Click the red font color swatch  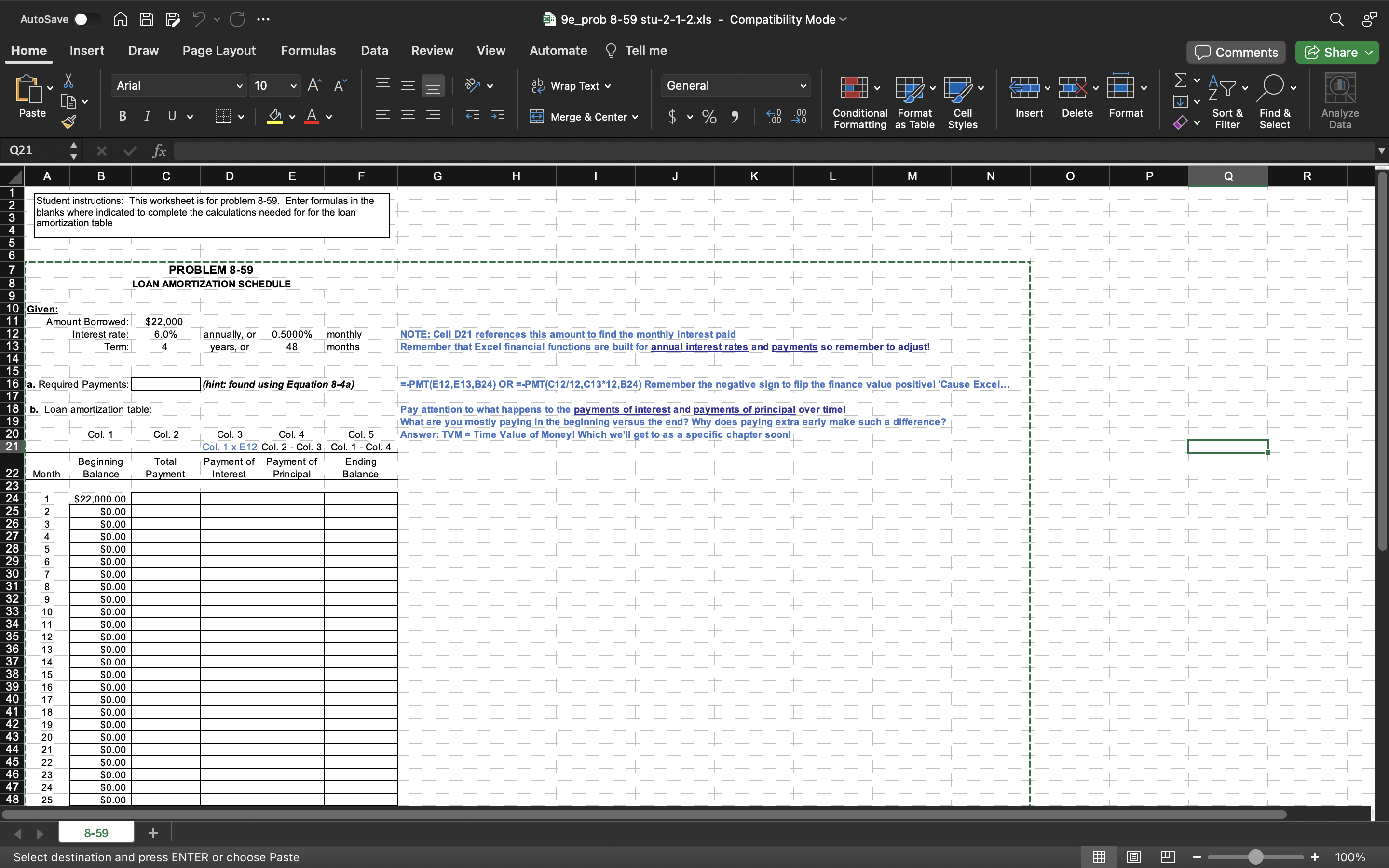(x=312, y=117)
